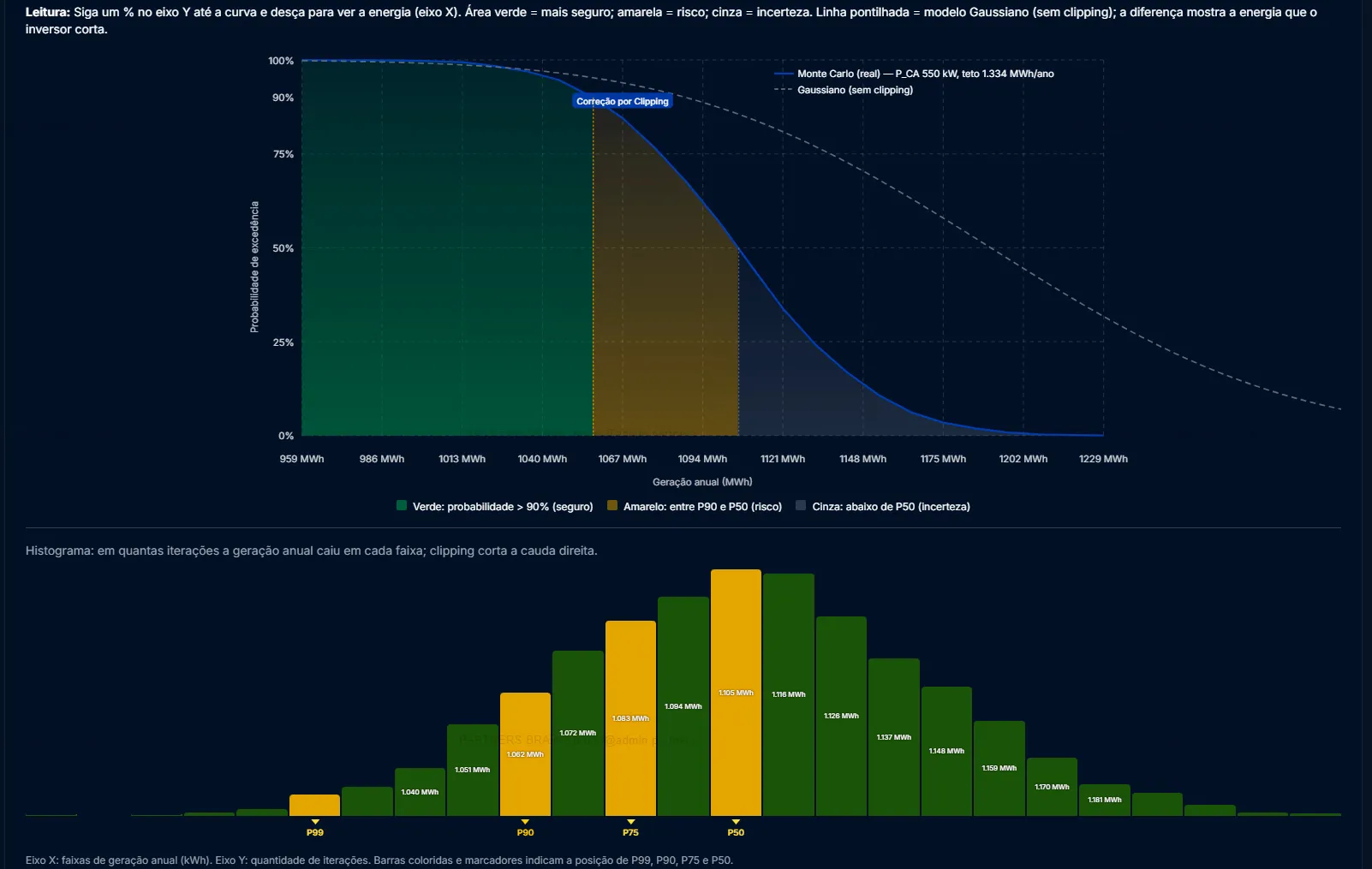This screenshot has height=869, width=1372.
Task: Click the dashed Gaussiano line legend icon
Action: 783,90
